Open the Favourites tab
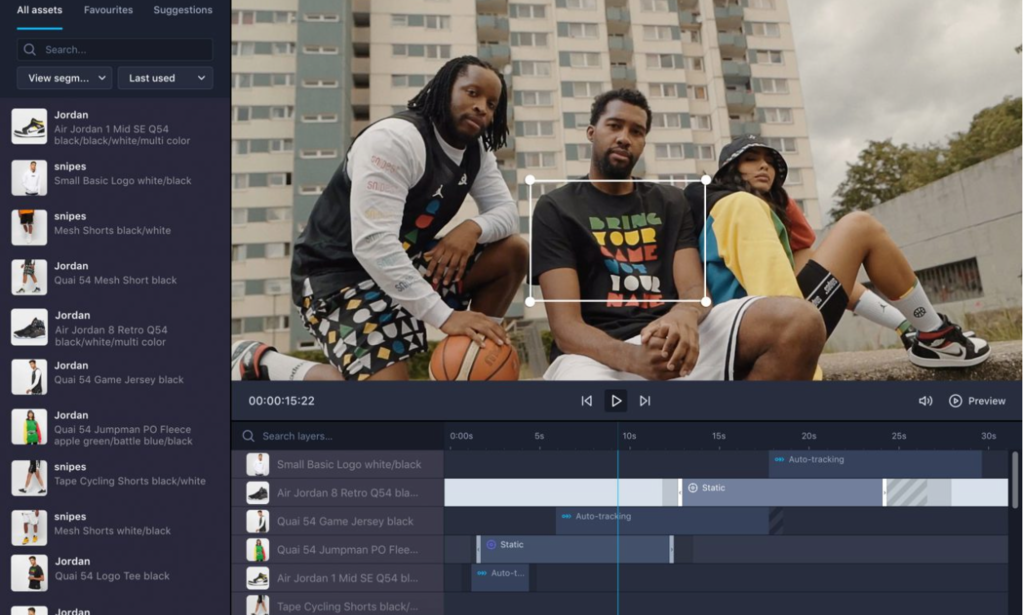 [x=108, y=10]
